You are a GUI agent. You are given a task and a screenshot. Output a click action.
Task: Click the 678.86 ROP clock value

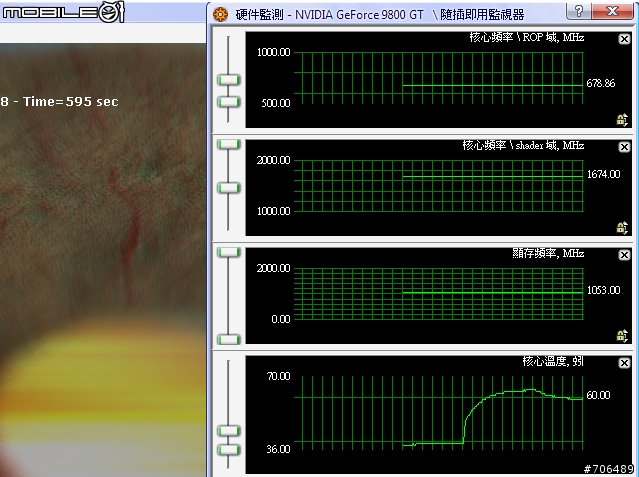point(601,84)
